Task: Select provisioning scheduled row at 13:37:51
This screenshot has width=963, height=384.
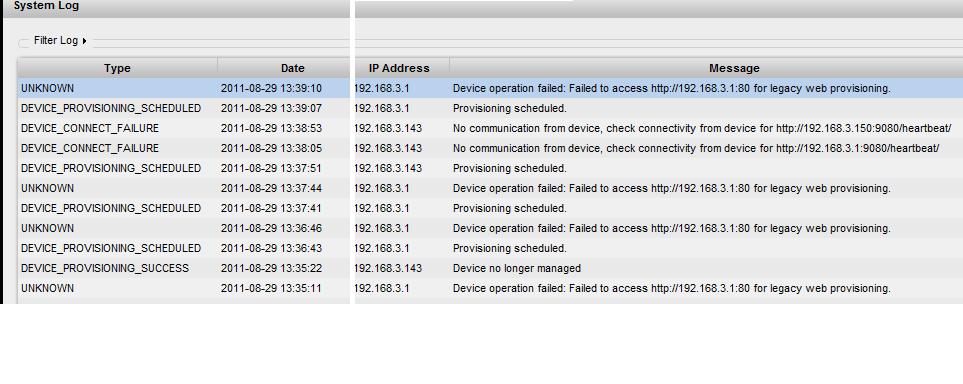Action: pyautogui.click(x=490, y=168)
